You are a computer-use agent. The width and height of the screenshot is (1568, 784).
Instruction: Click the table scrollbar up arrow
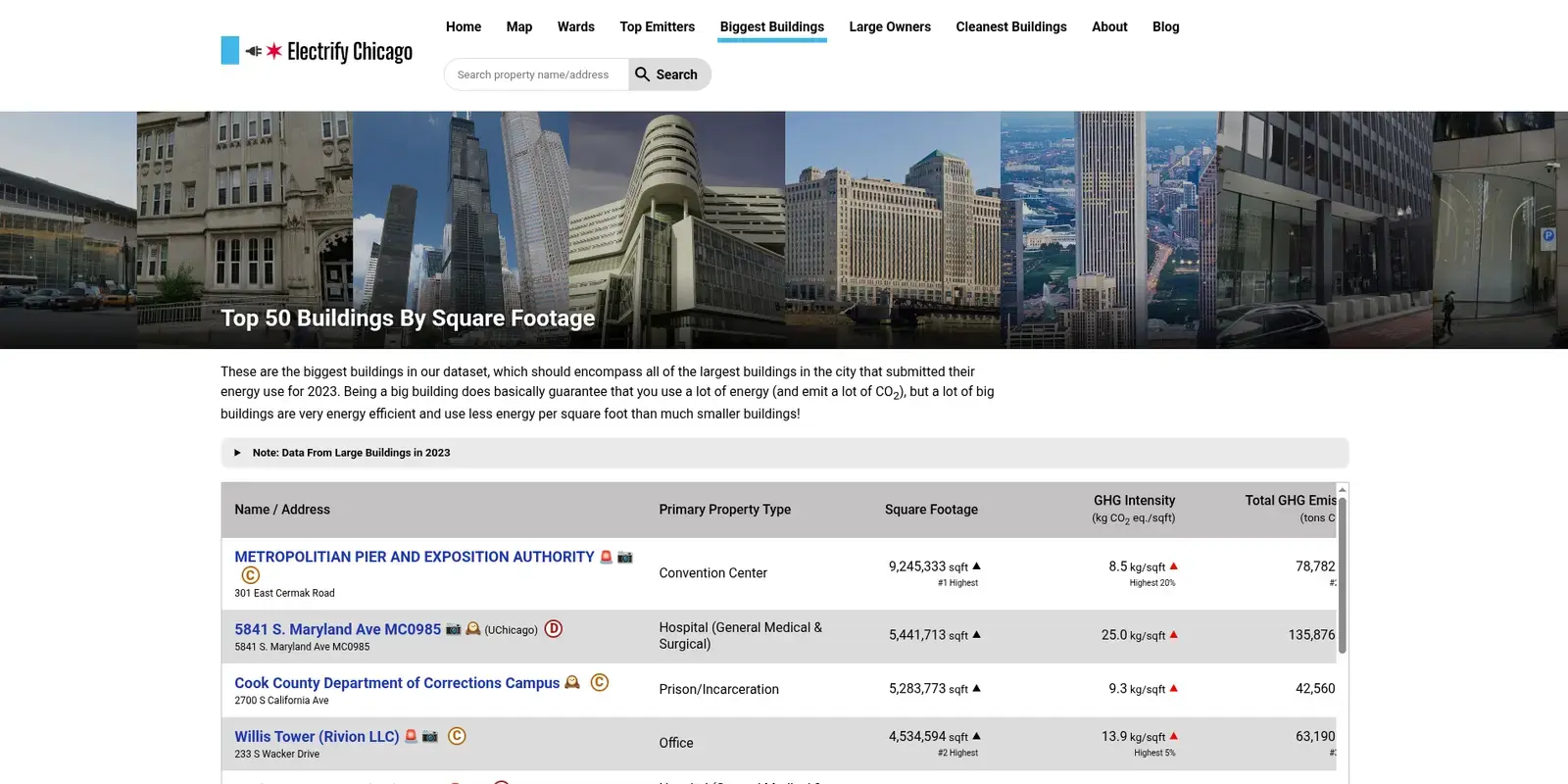(x=1343, y=489)
